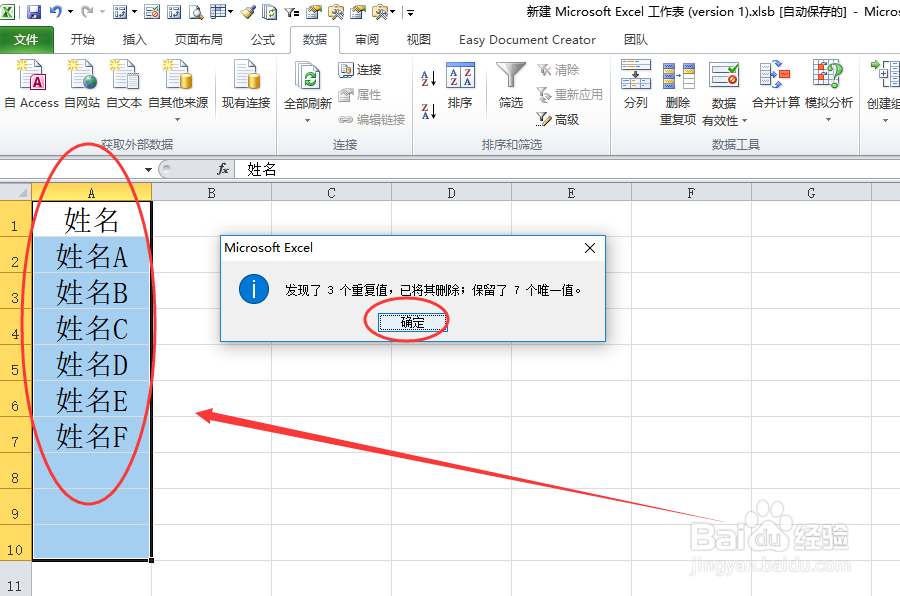Click the 连接 connections button

[360, 69]
